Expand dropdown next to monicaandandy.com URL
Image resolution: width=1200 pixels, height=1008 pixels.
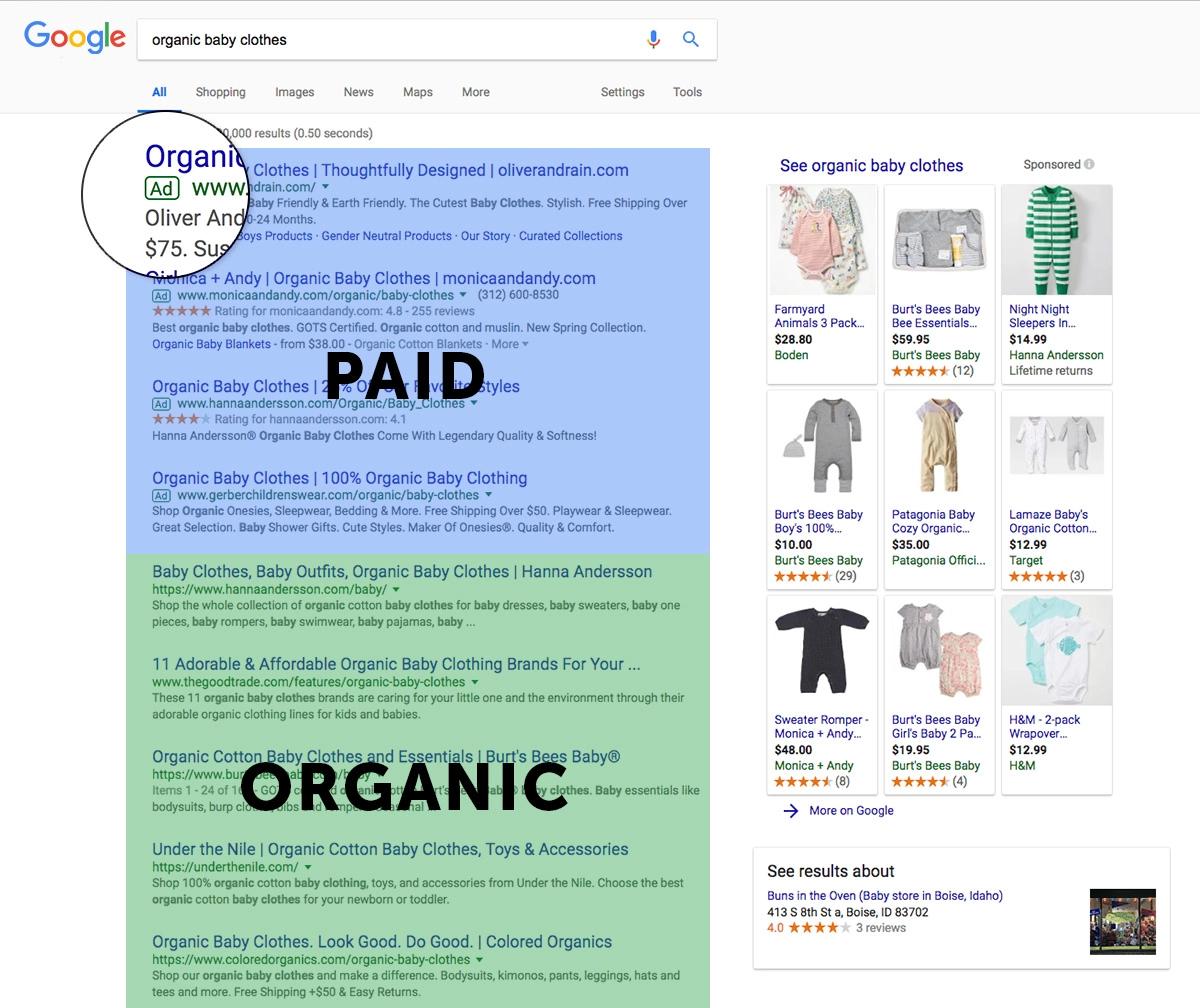[463, 295]
